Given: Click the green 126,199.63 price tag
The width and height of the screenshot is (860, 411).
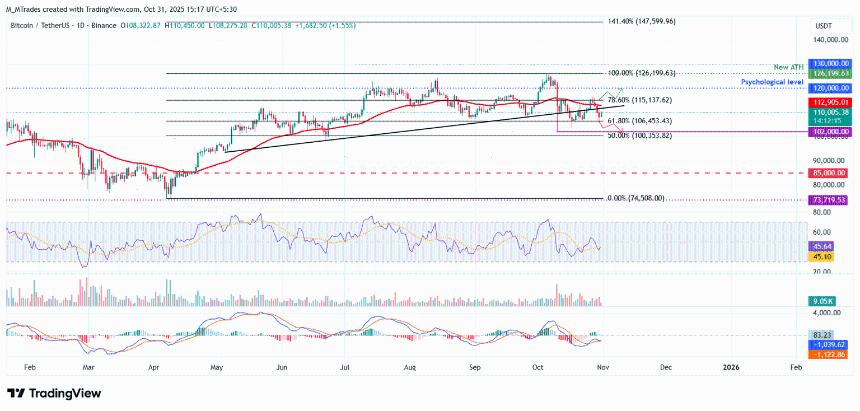Looking at the screenshot, I should [x=831, y=73].
